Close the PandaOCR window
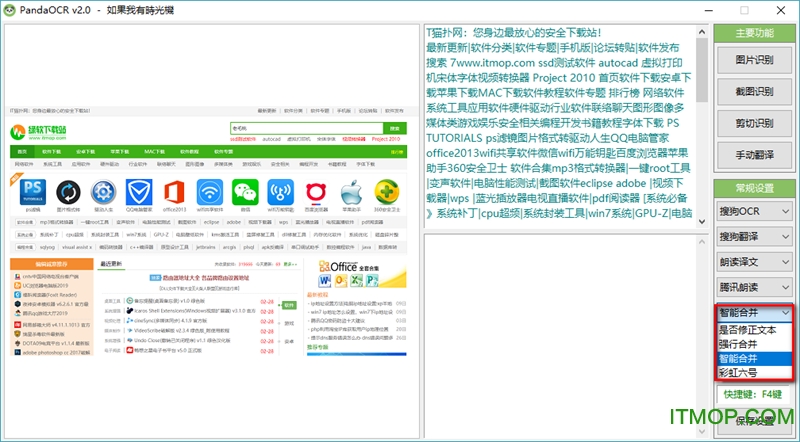The image size is (800, 442). coord(781,10)
